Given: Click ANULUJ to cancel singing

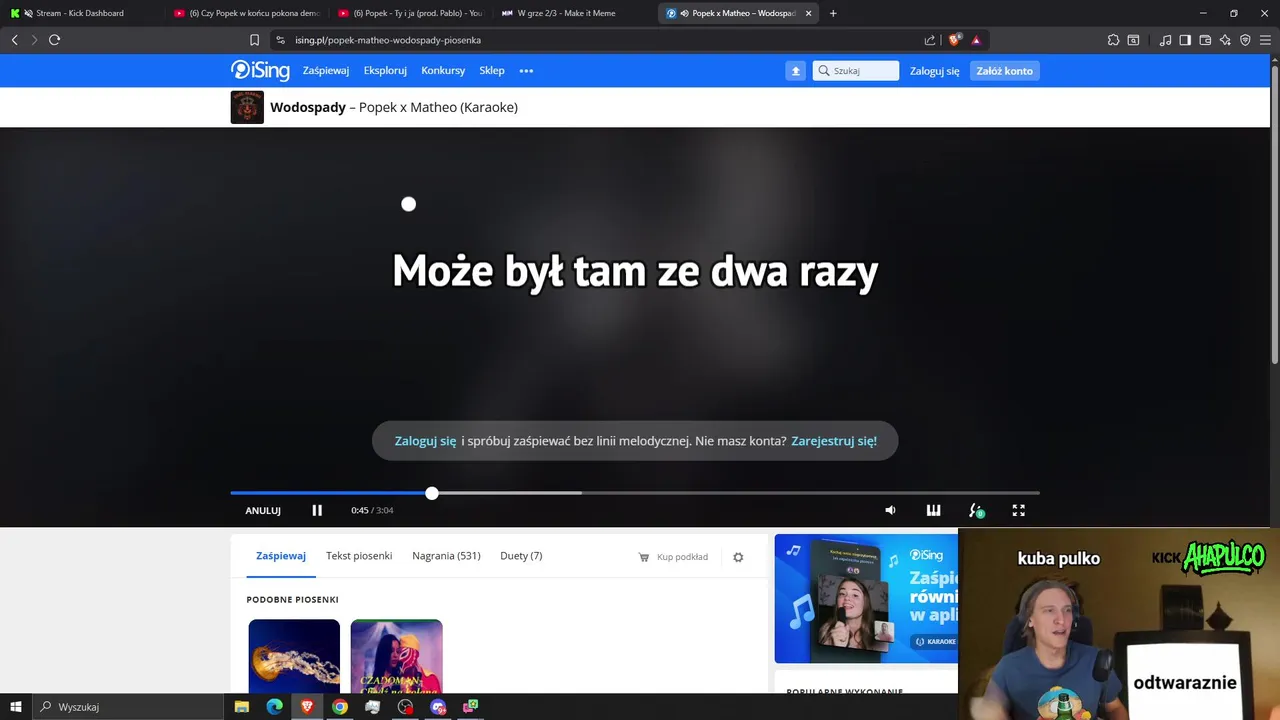Looking at the screenshot, I should click(x=263, y=510).
